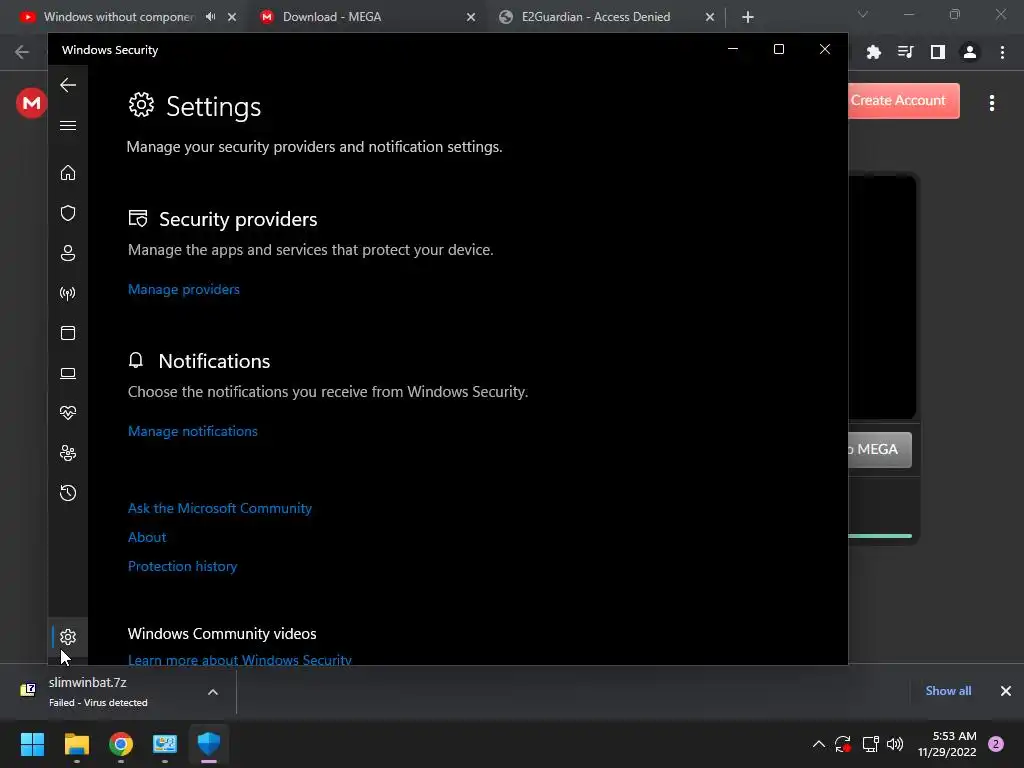
Task: Open Device security laptop icon
Action: point(68,373)
